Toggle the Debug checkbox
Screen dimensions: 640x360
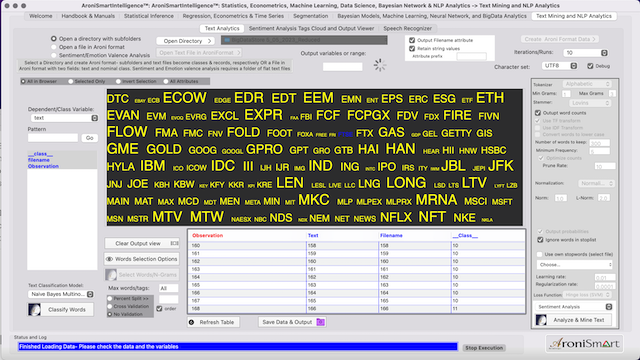point(590,66)
